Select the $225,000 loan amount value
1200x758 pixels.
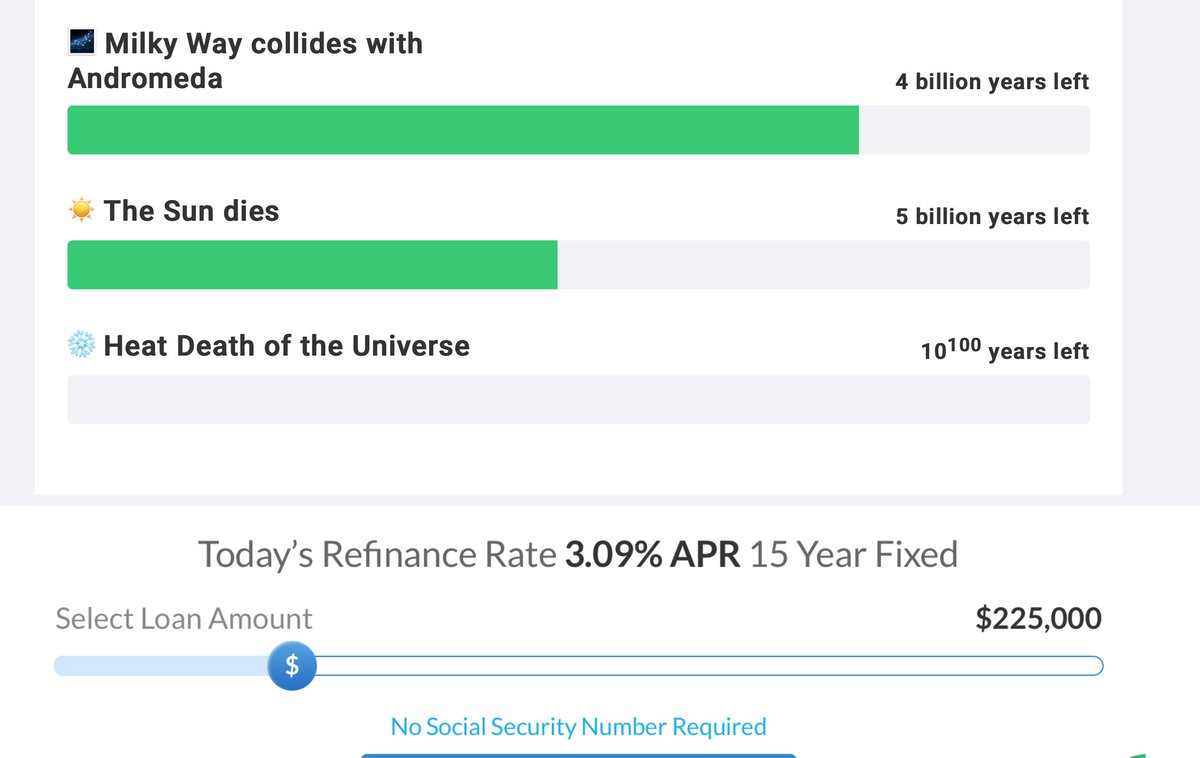tap(1038, 618)
